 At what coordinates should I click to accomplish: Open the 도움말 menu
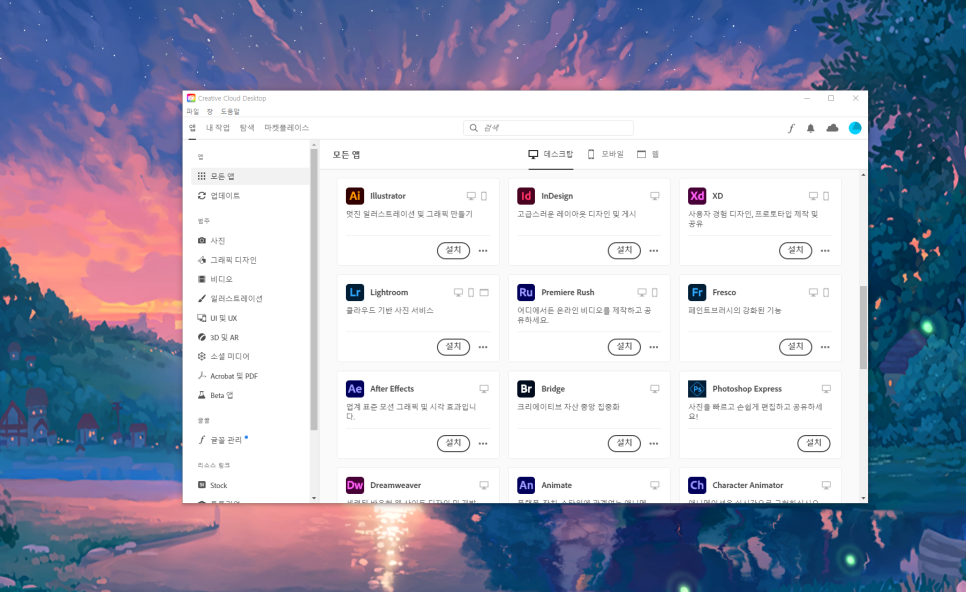coord(230,112)
